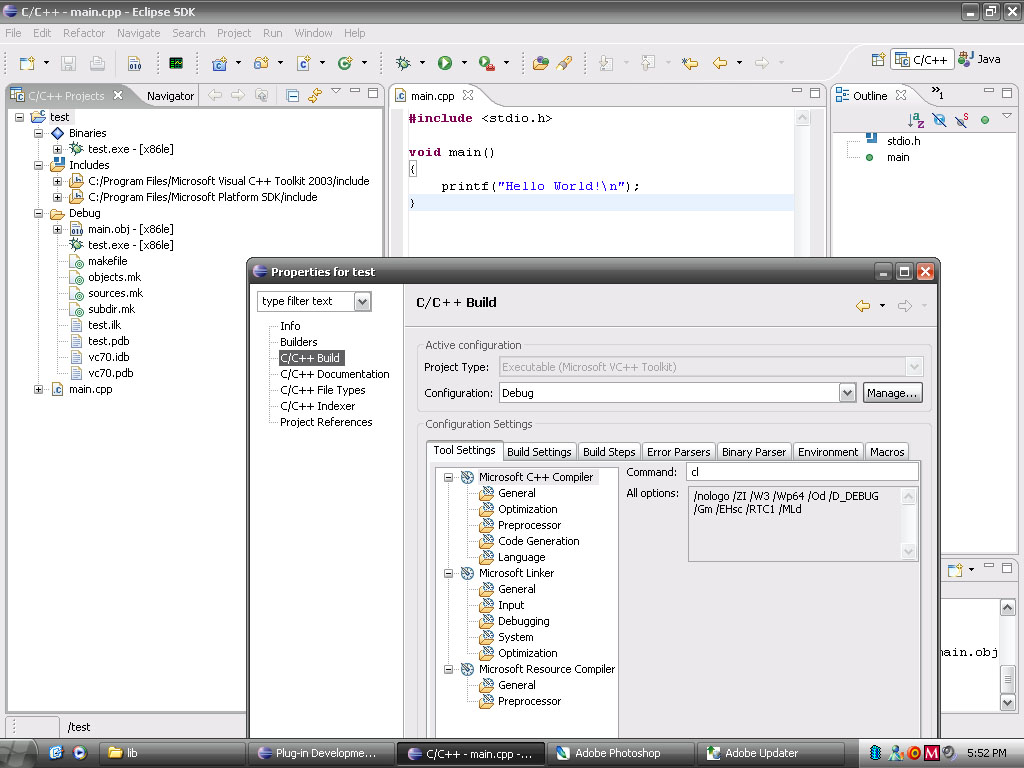The height and width of the screenshot is (768, 1024).
Task: Click the Build All binary icon
Action: coord(135,63)
